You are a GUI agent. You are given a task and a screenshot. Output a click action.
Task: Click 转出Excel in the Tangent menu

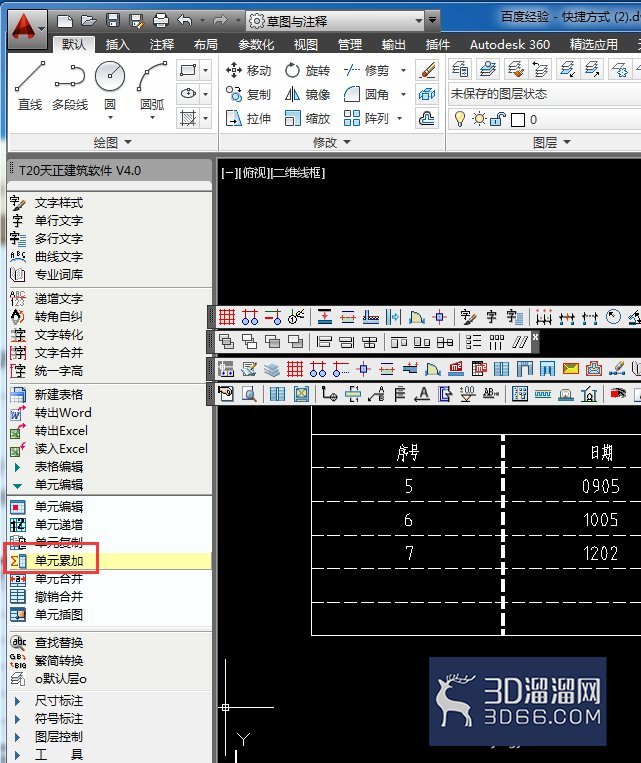tap(61, 431)
